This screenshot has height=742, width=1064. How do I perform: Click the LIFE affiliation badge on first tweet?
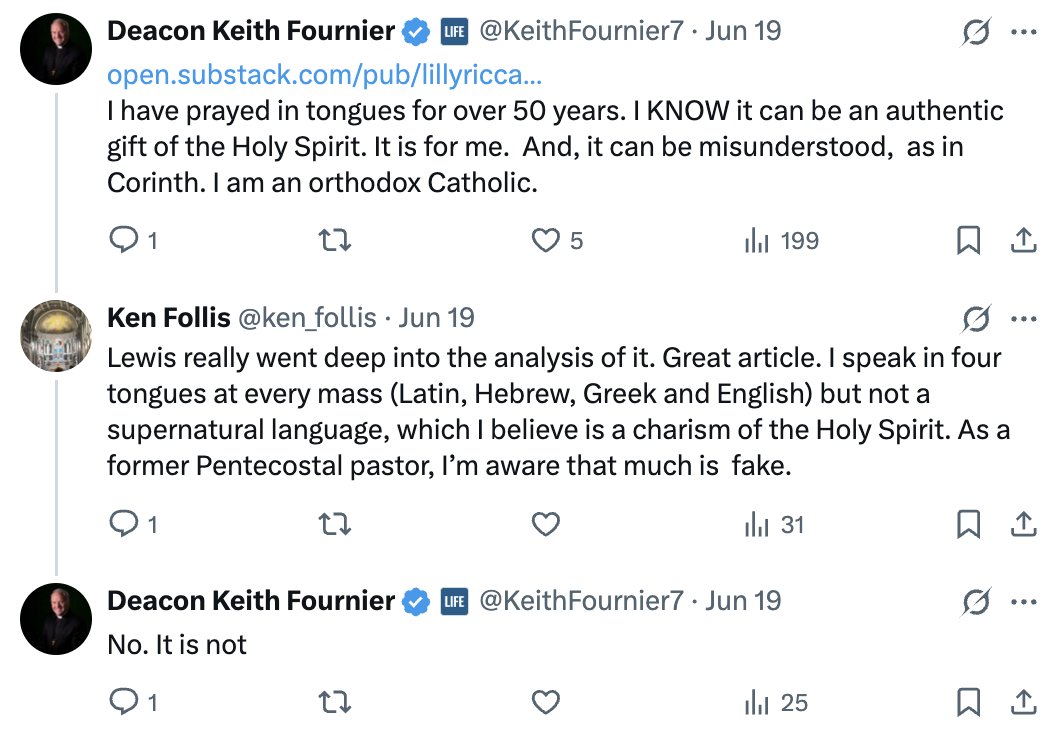[x=455, y=33]
